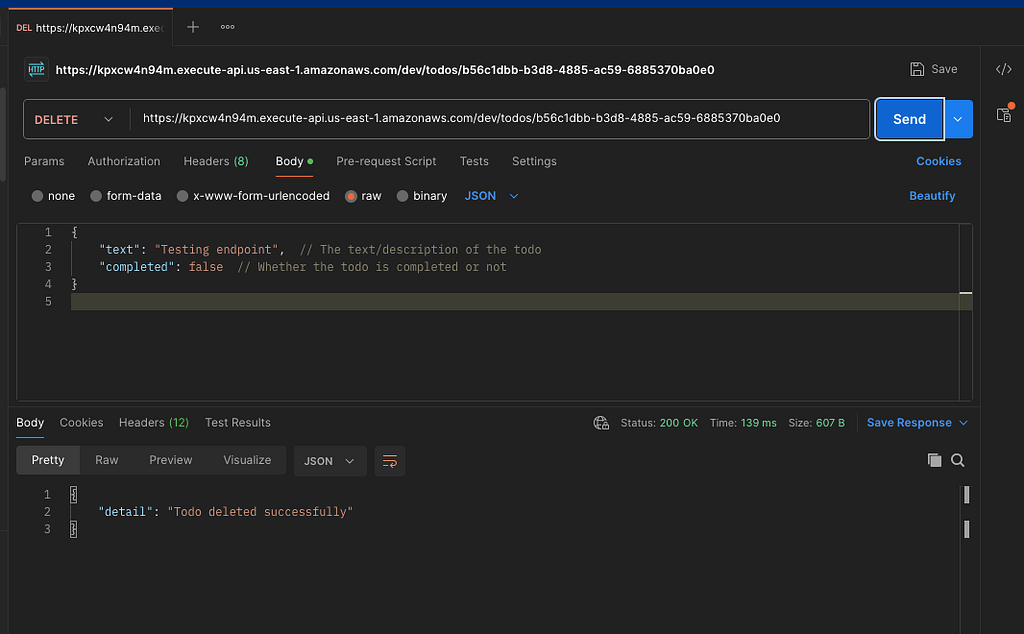Copy the response body to clipboard
This screenshot has height=634, width=1024.
click(x=935, y=460)
